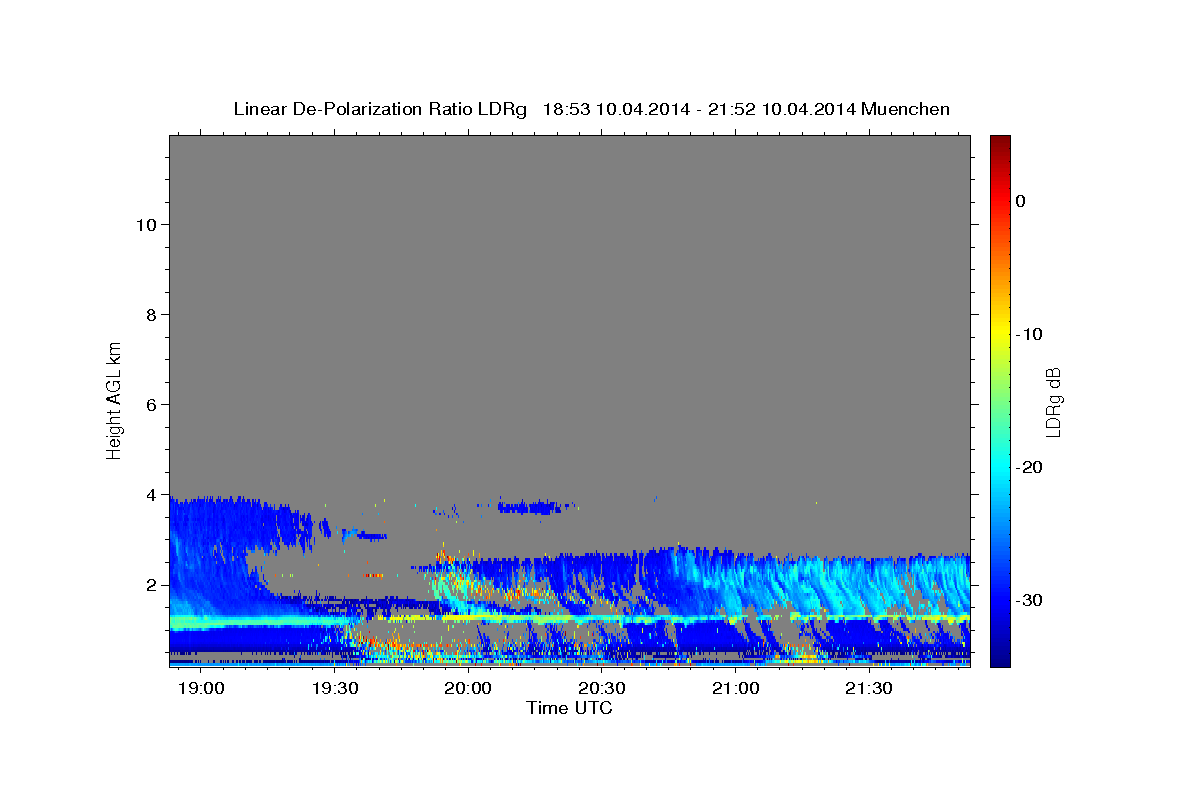The height and width of the screenshot is (800, 1200).
Task: Click the gray no-data area above 6 km
Action: point(569,270)
